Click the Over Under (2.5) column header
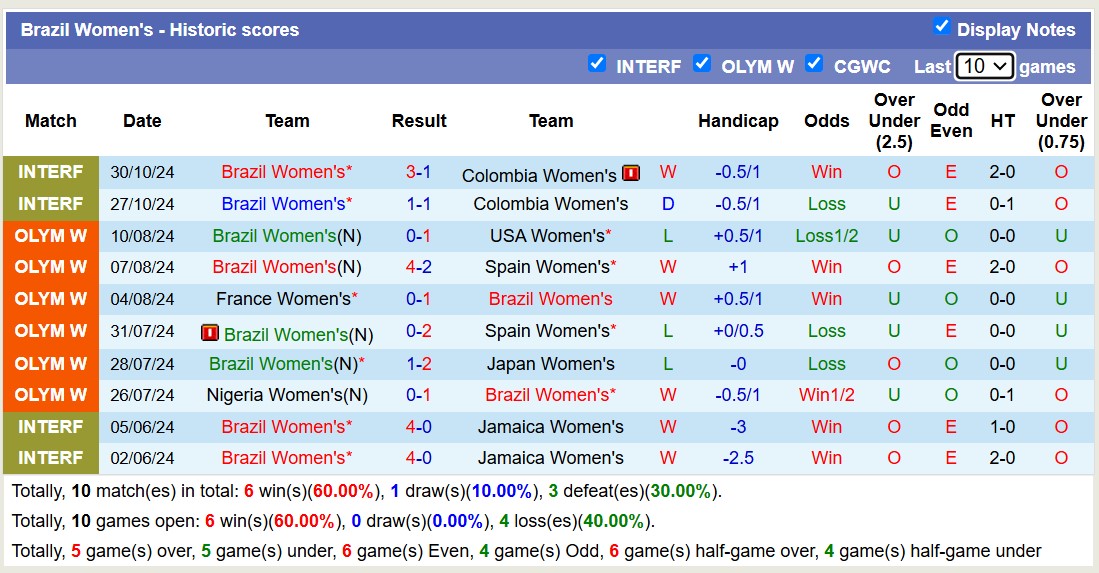 point(894,121)
